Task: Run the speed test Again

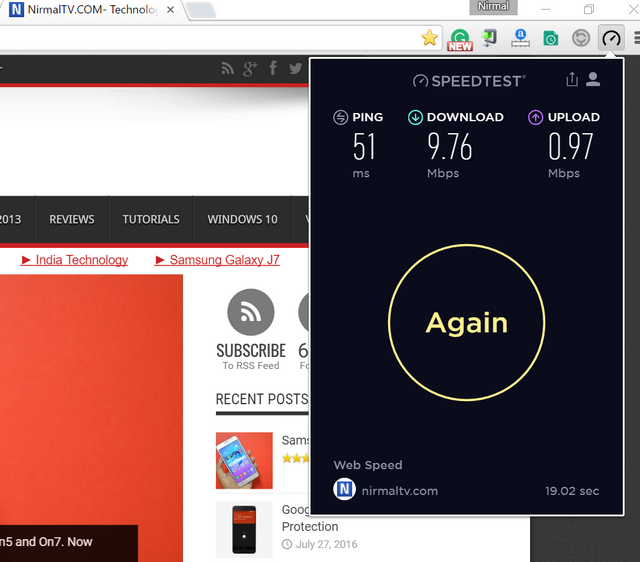Action: (x=467, y=322)
